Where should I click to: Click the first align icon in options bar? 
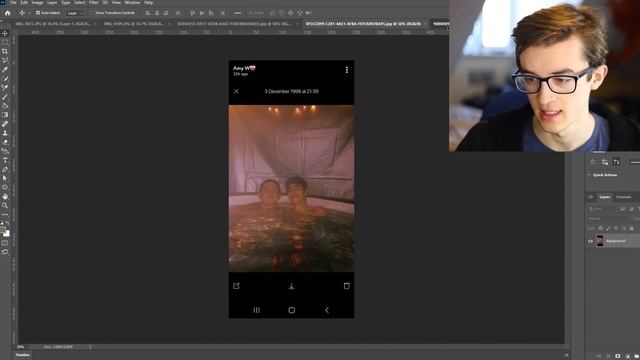point(148,13)
